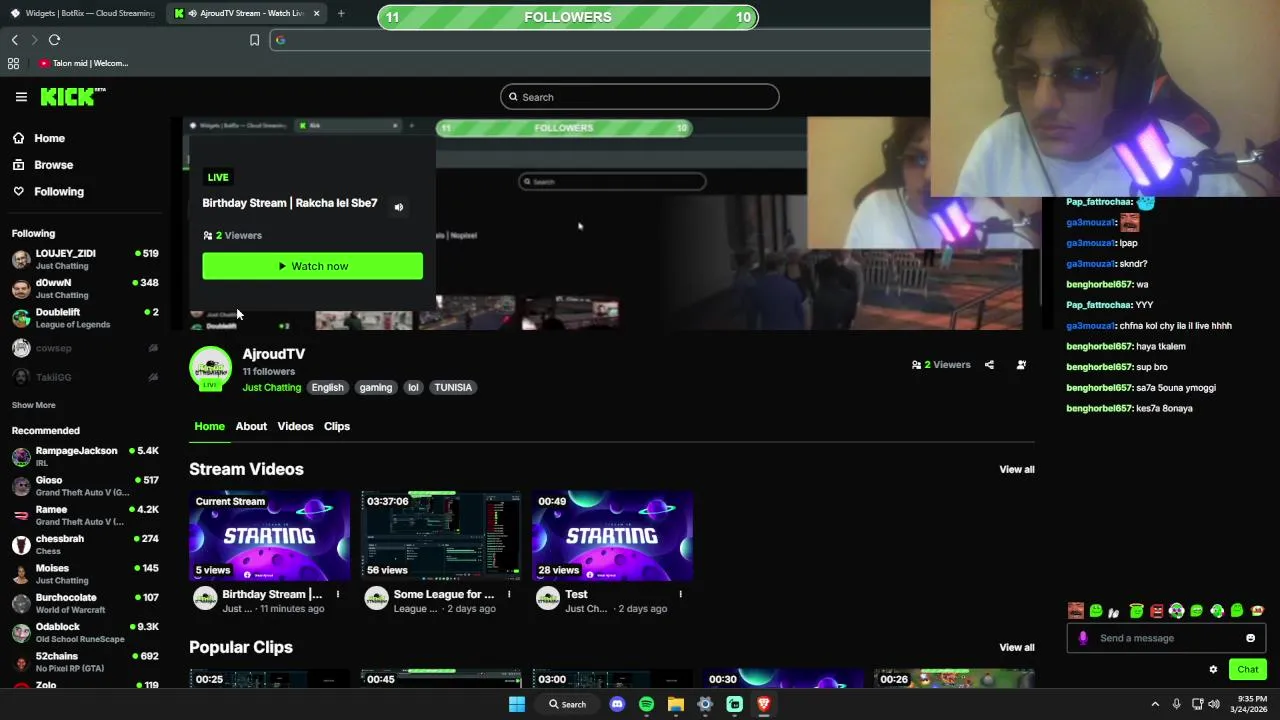Screen dimensions: 1280x720
Task: Open recommended channel chessbrah
Action: 85,545
